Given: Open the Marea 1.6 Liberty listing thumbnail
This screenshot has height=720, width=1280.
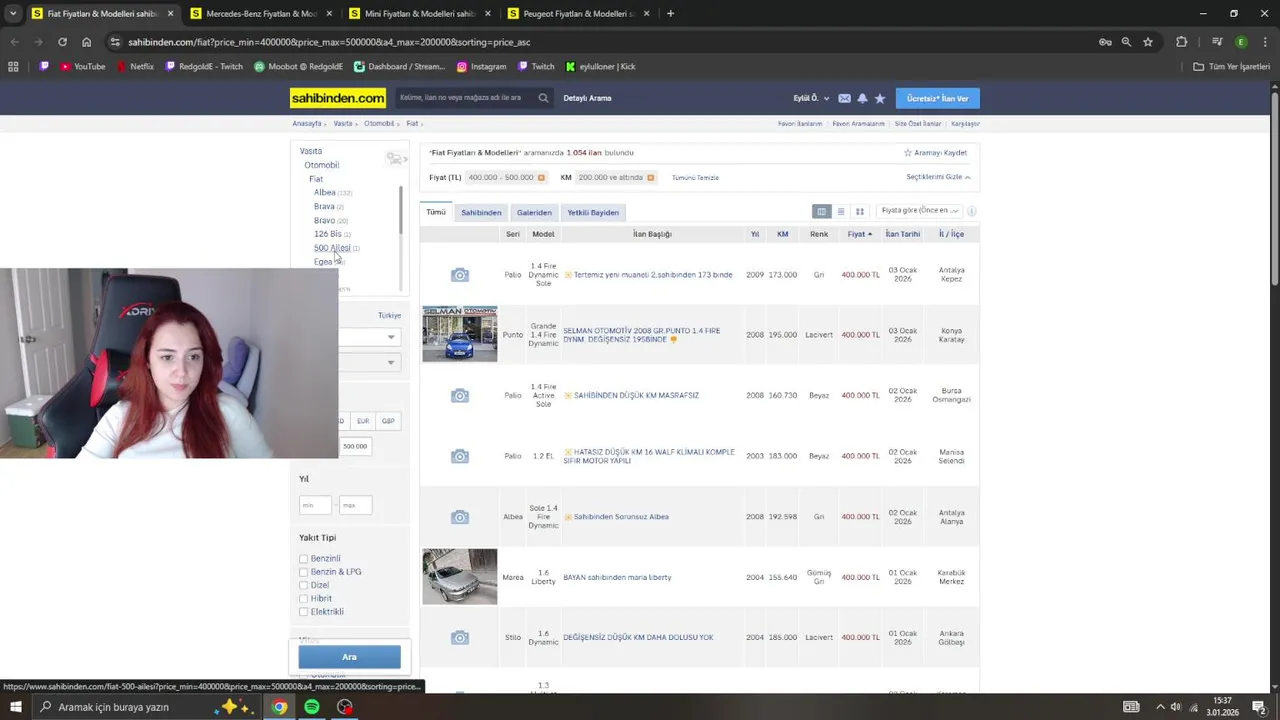Looking at the screenshot, I should pyautogui.click(x=459, y=577).
